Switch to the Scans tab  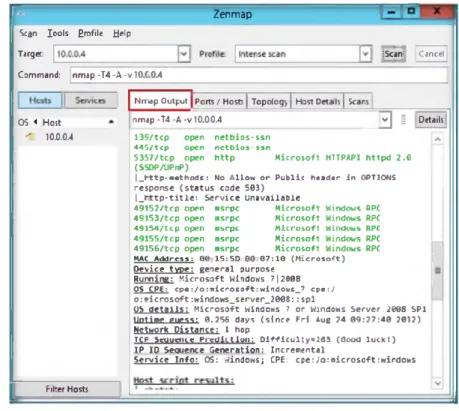pos(358,101)
